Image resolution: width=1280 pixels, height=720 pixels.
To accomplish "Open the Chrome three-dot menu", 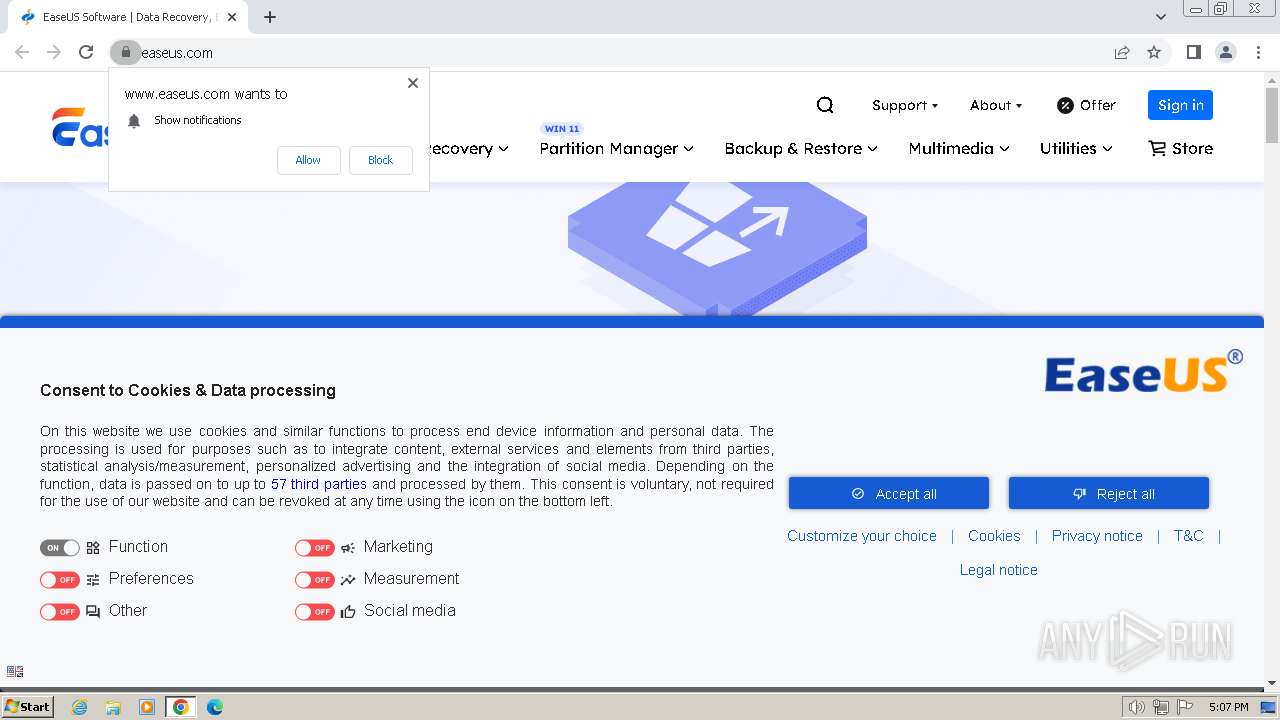I will pyautogui.click(x=1257, y=52).
